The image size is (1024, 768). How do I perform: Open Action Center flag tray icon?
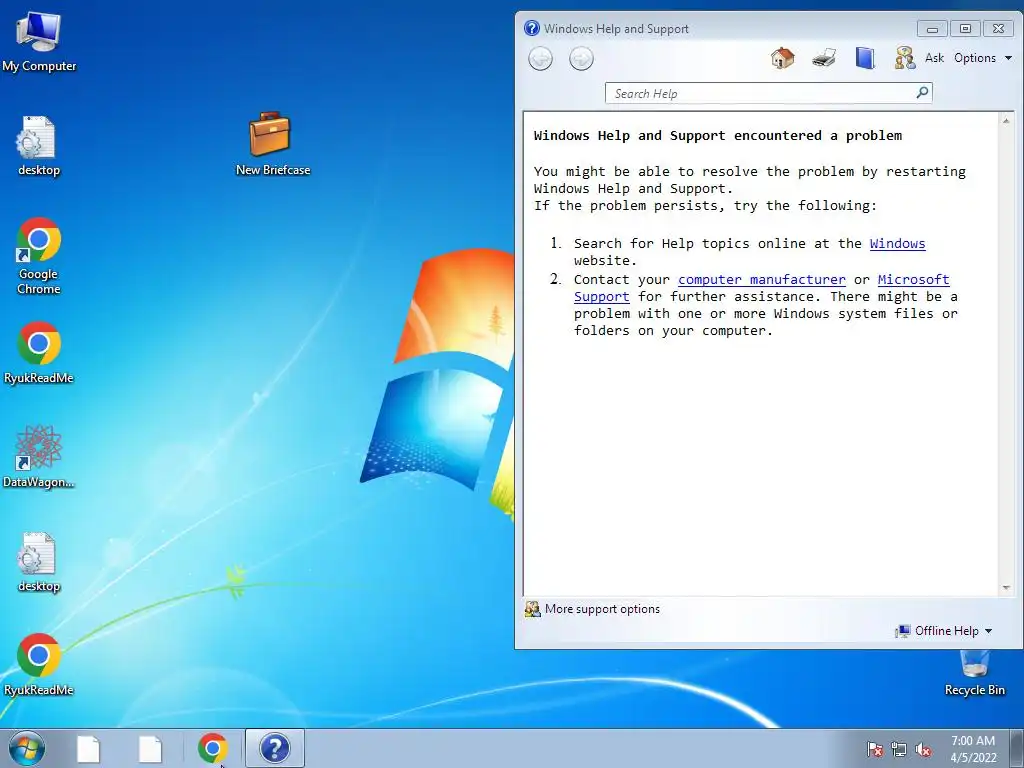click(x=874, y=749)
